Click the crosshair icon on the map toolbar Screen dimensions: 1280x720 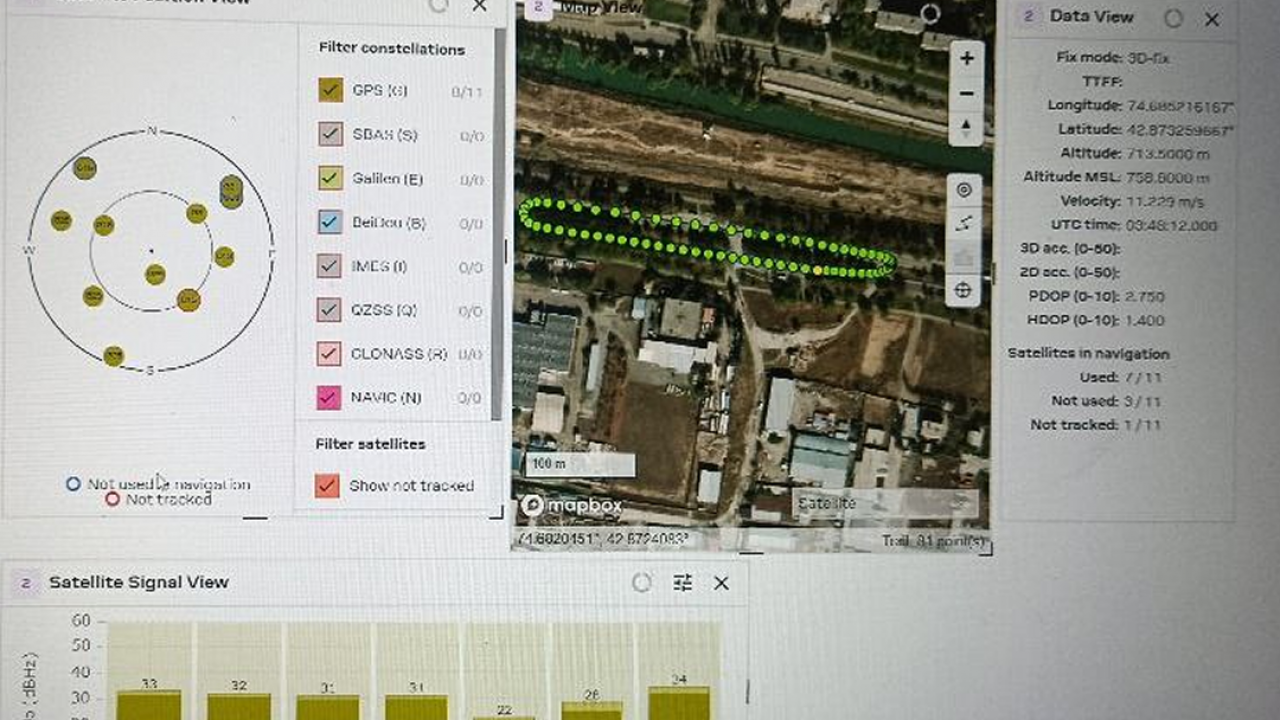click(x=964, y=291)
